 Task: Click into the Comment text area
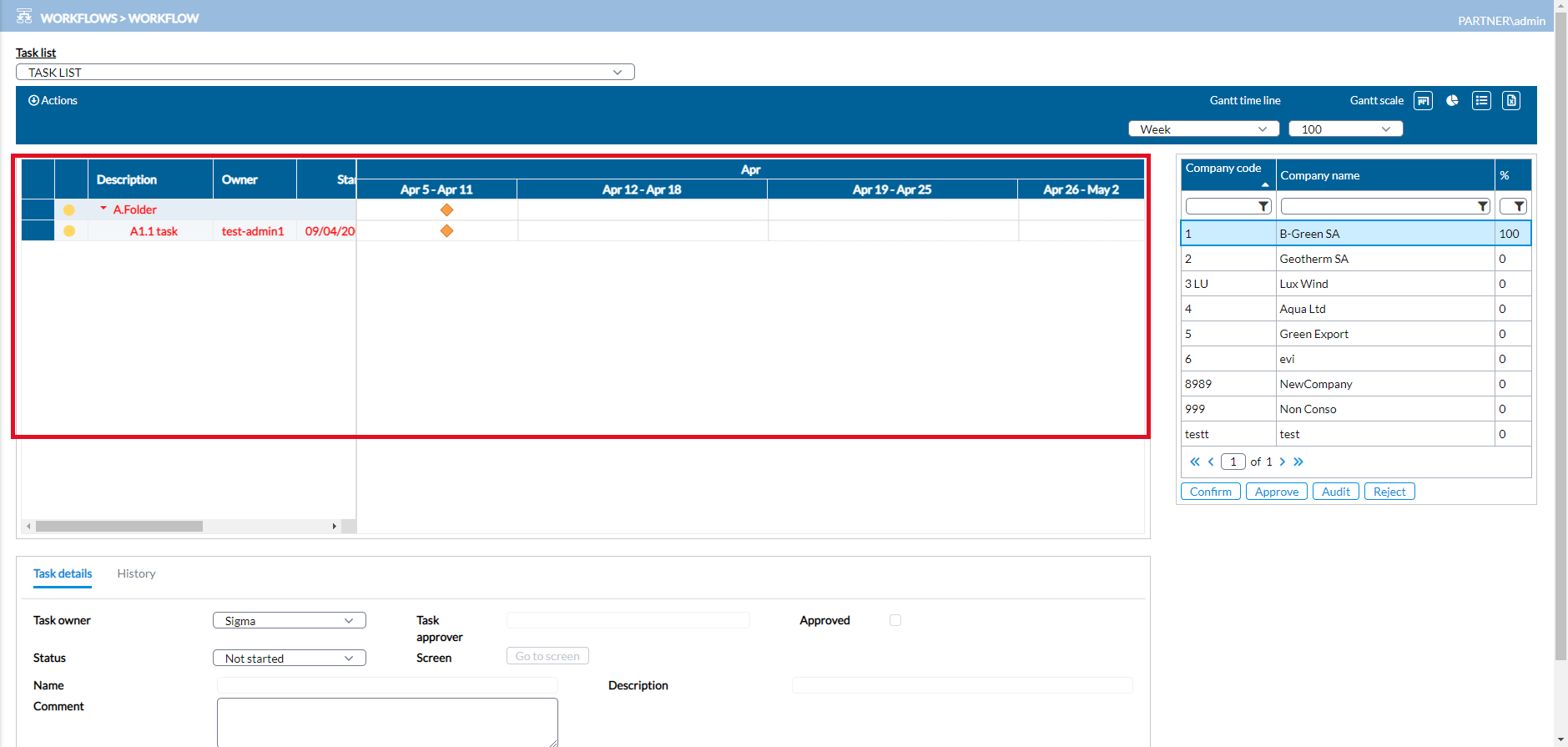(387, 722)
